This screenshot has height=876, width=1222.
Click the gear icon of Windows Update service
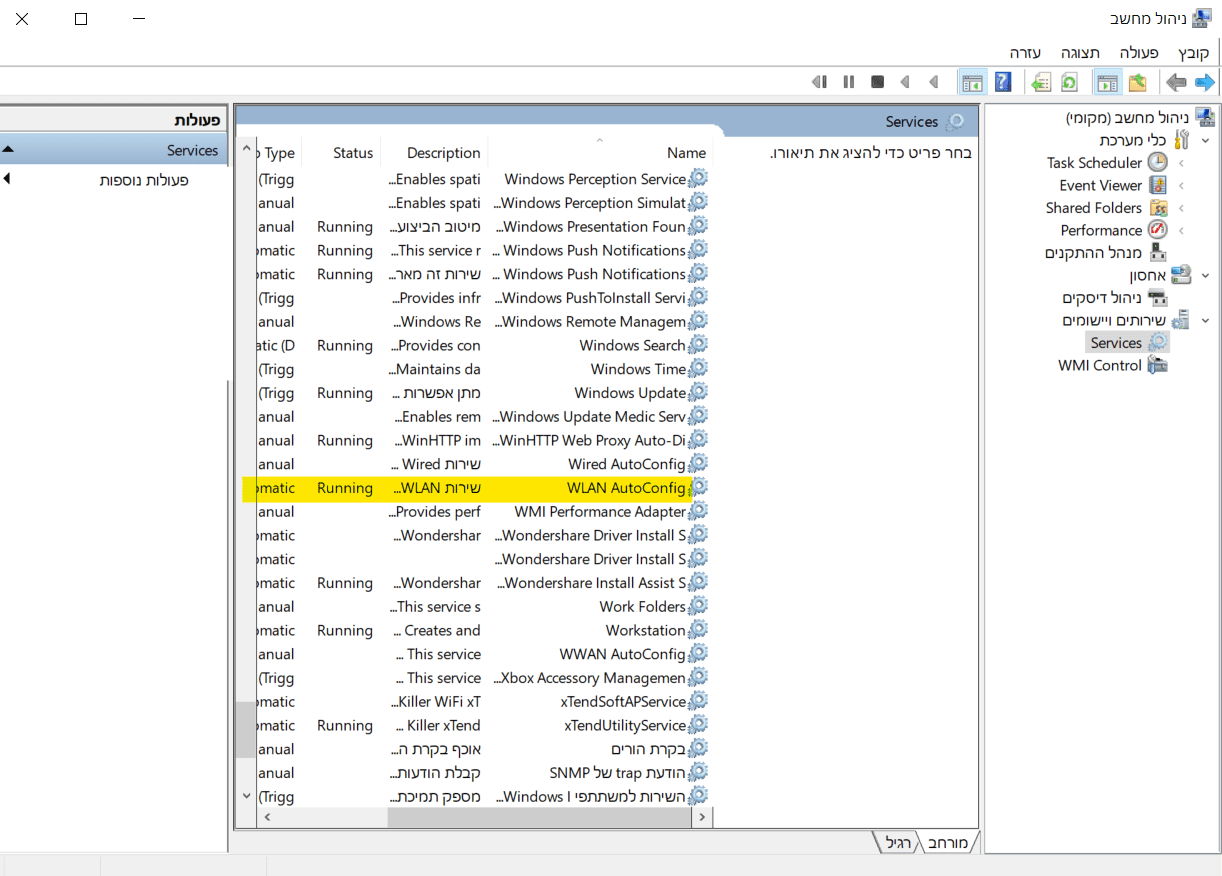[x=699, y=392]
